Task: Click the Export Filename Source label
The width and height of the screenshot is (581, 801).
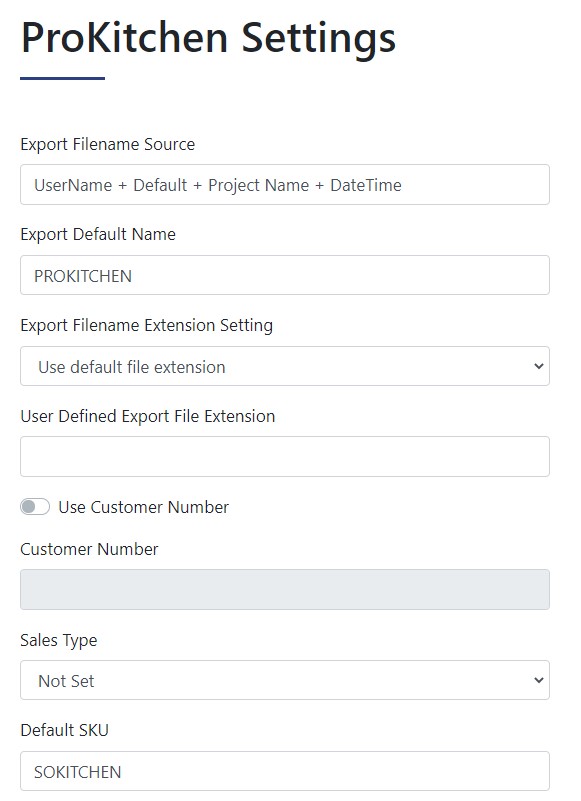Action: coord(107,144)
